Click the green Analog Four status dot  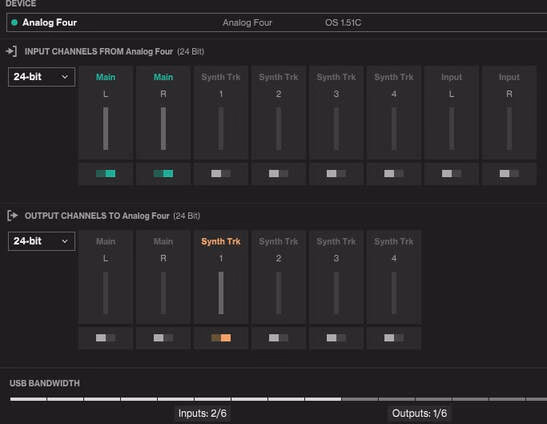(x=14, y=23)
